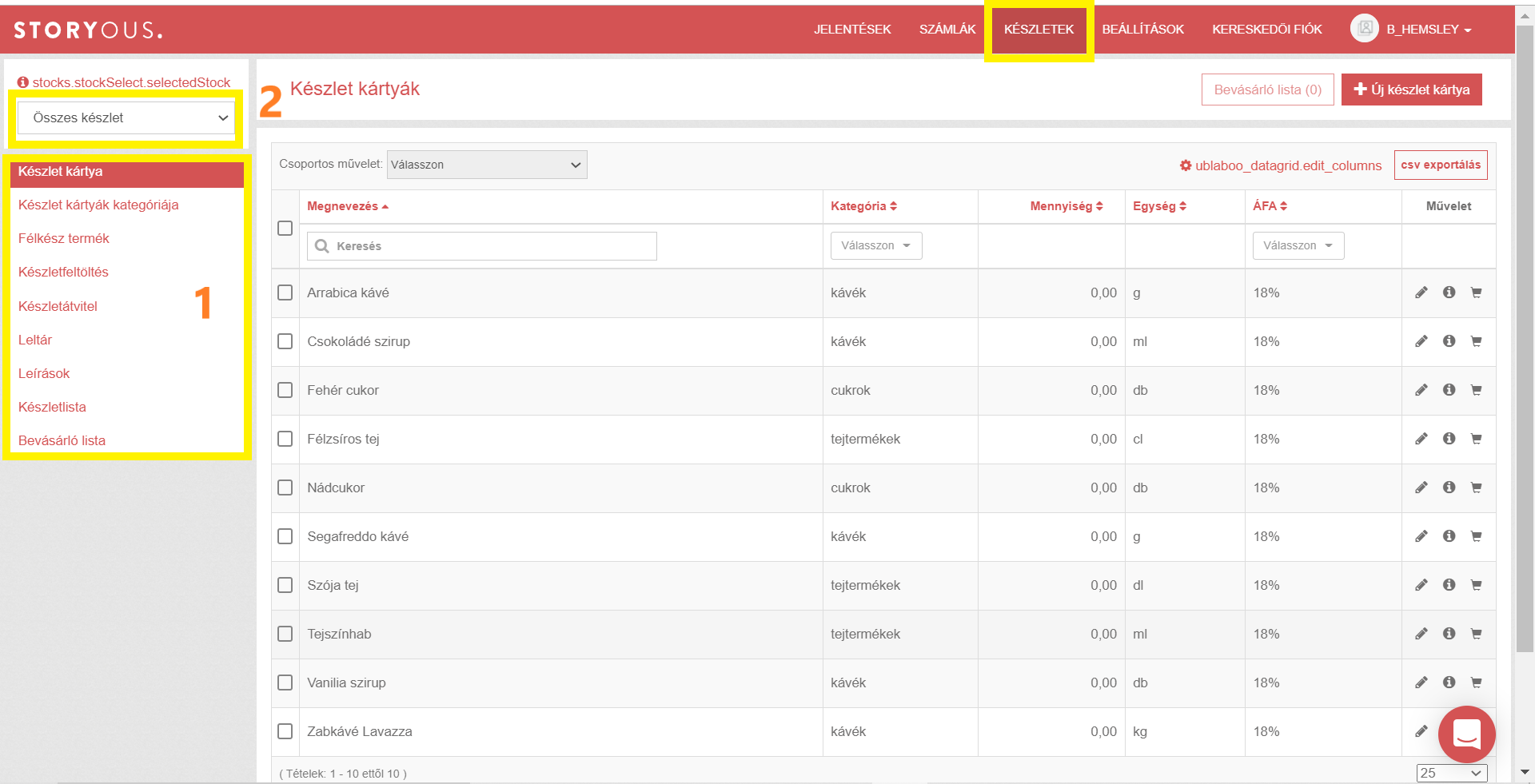Check the Félzsíros tej checkbox
The width and height of the screenshot is (1535, 784).
(x=285, y=439)
